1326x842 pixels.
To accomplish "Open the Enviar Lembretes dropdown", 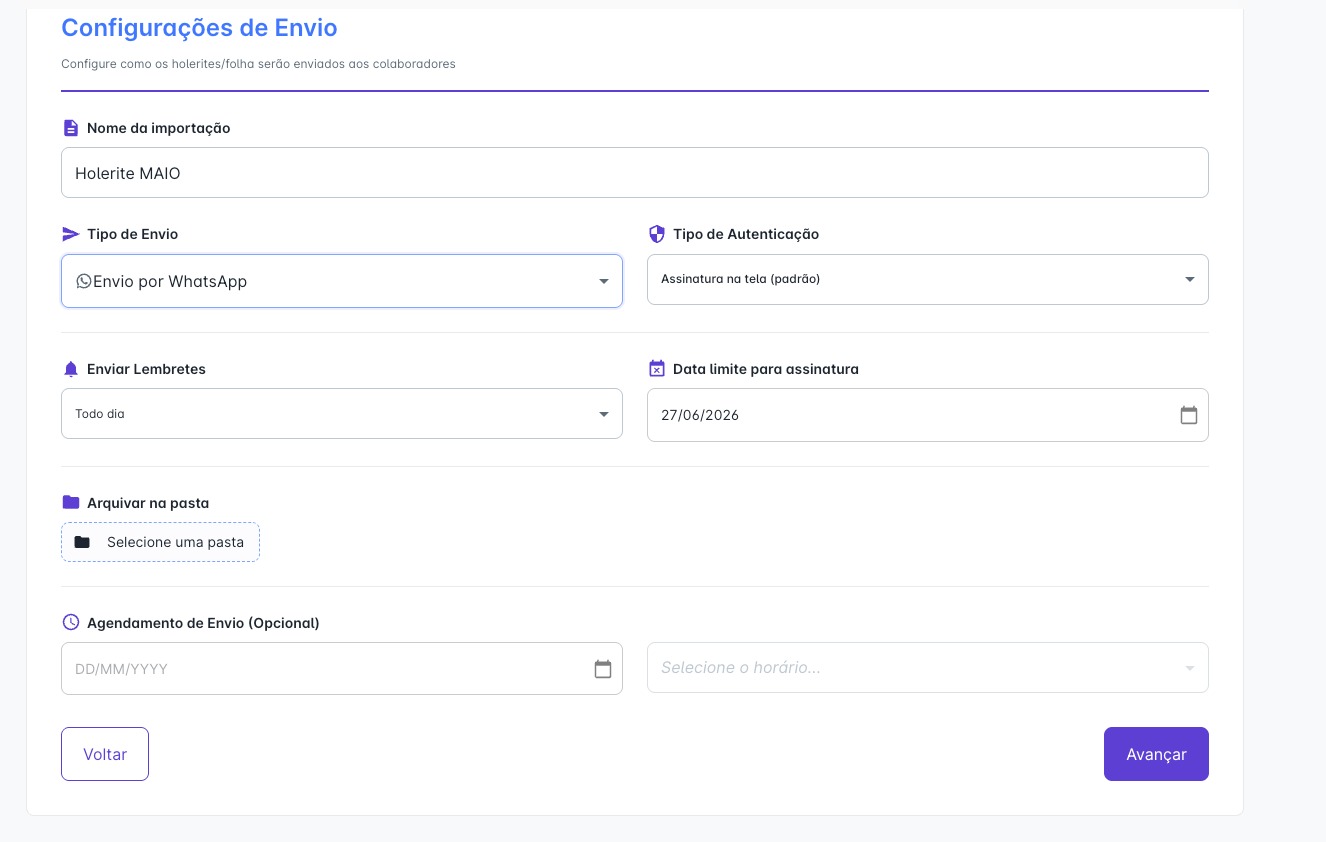I will [x=342, y=414].
